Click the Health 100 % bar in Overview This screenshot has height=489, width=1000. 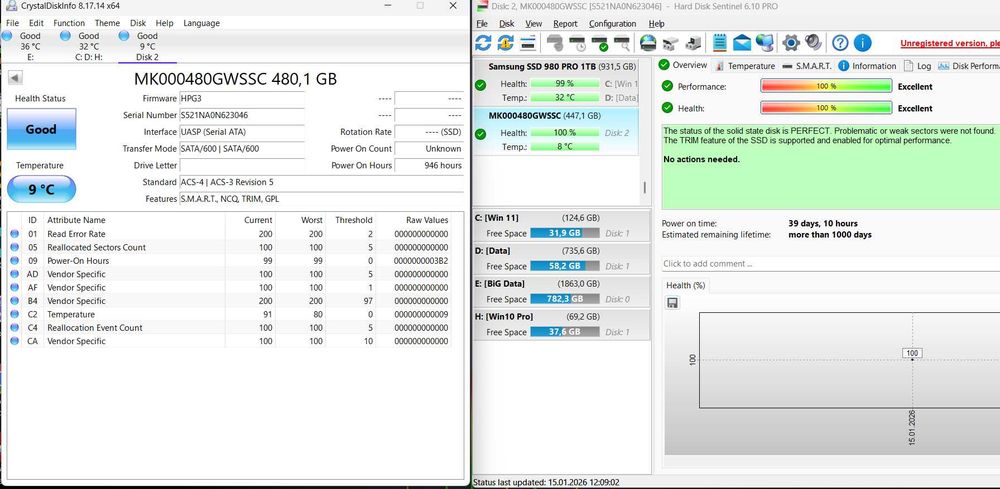point(826,108)
